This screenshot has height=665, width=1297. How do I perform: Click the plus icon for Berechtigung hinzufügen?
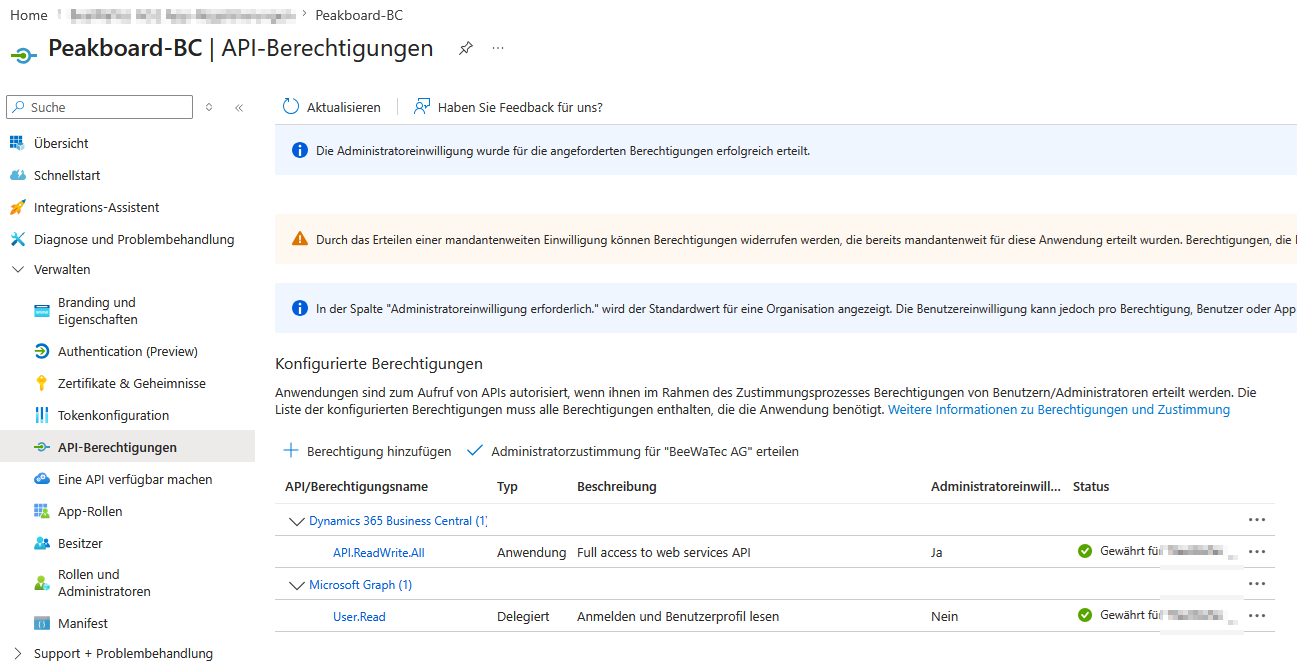click(x=291, y=451)
